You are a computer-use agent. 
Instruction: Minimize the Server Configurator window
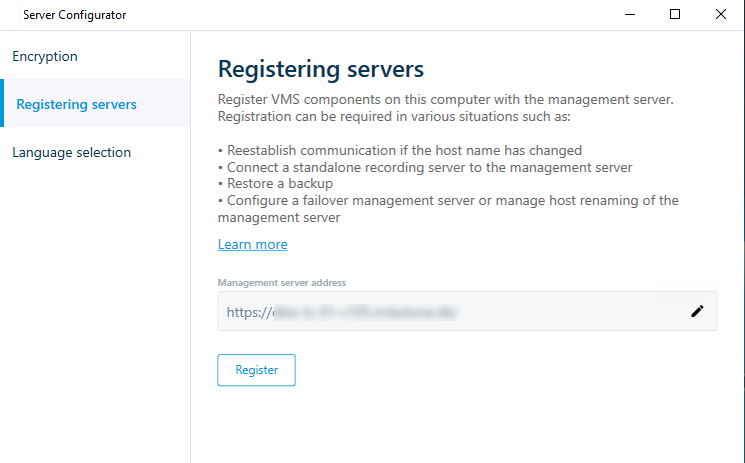point(629,15)
